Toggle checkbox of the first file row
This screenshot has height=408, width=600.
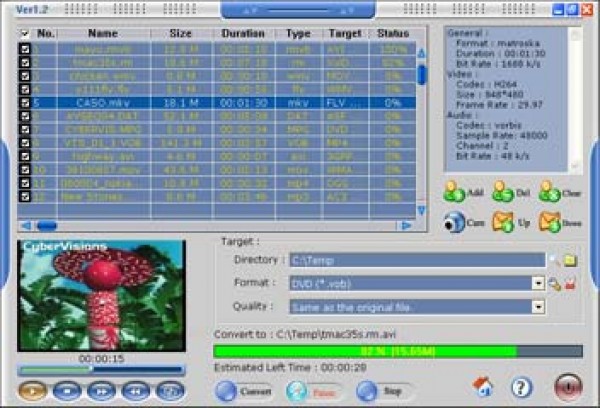point(25,49)
